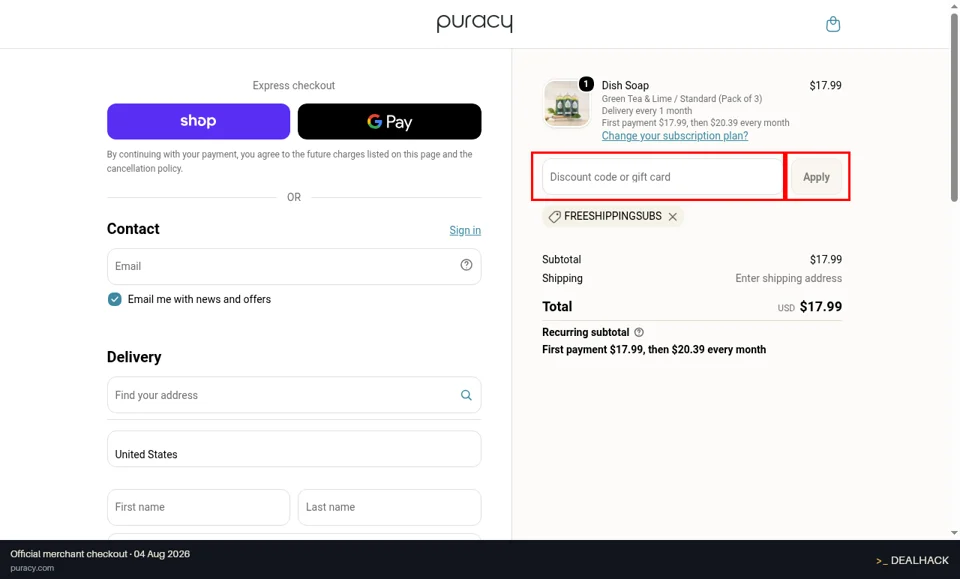Click the Dish Soap product thumbnail

(x=567, y=104)
